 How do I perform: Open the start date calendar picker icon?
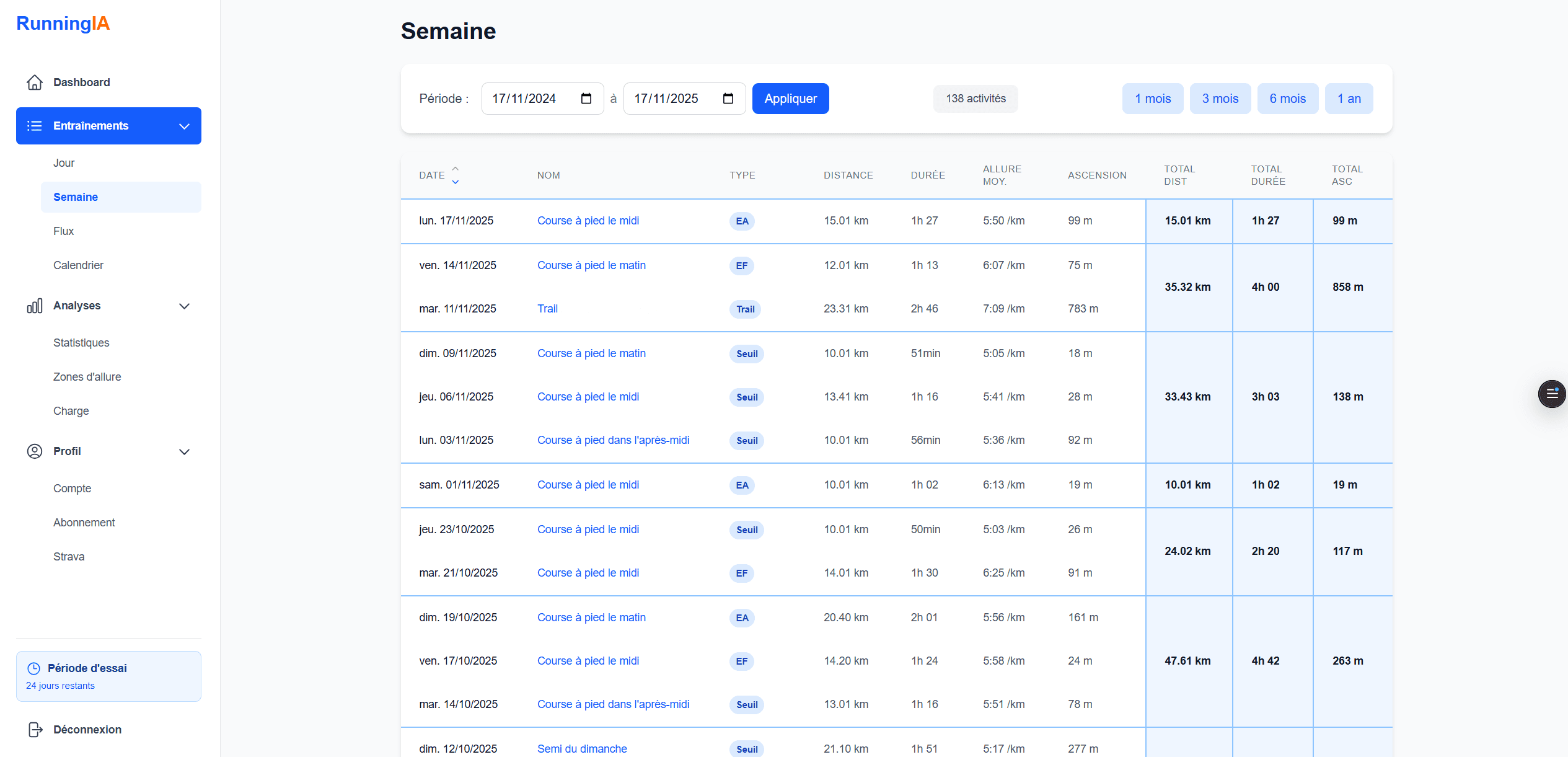(x=586, y=99)
